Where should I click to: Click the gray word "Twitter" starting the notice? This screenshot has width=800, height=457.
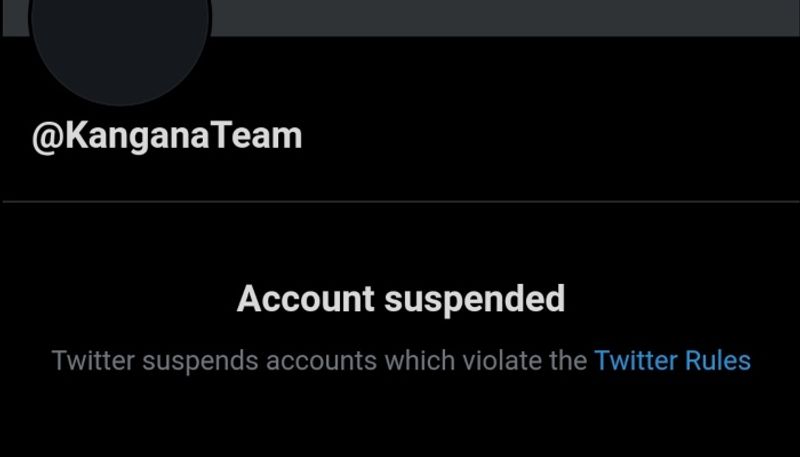92,360
